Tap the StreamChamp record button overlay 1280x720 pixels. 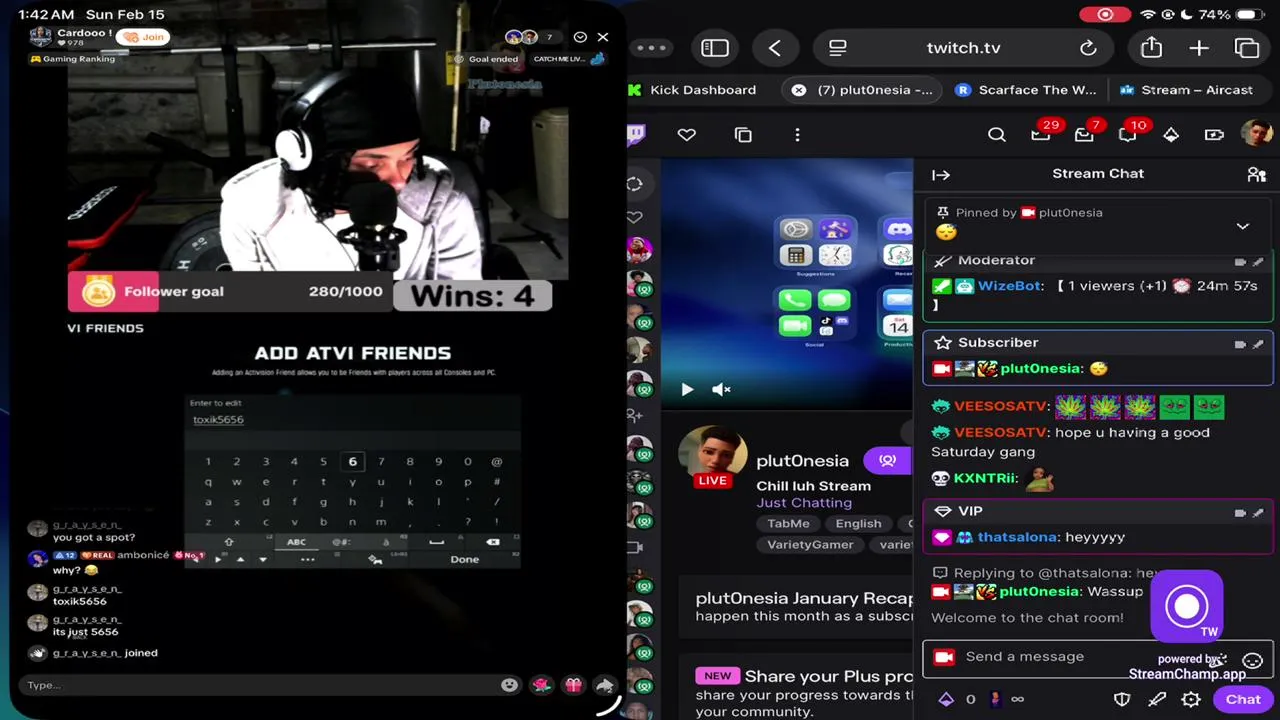[x=1187, y=606]
